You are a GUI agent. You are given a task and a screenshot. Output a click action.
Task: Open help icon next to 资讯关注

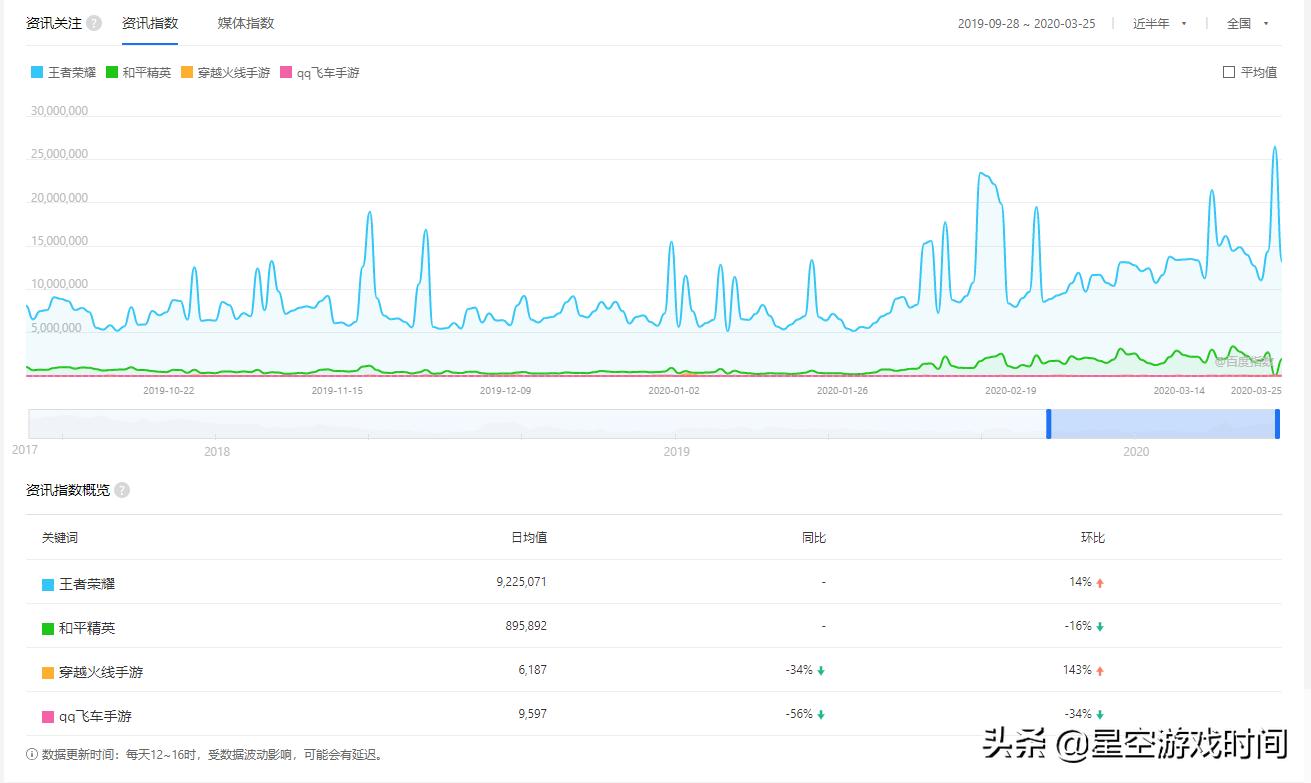point(94,23)
